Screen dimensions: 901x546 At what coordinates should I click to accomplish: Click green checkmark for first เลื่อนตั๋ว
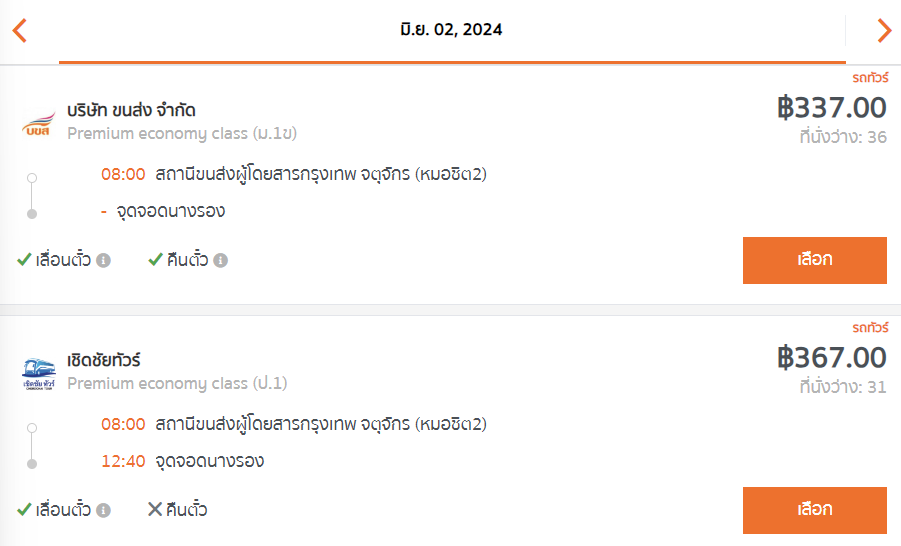coord(24,259)
